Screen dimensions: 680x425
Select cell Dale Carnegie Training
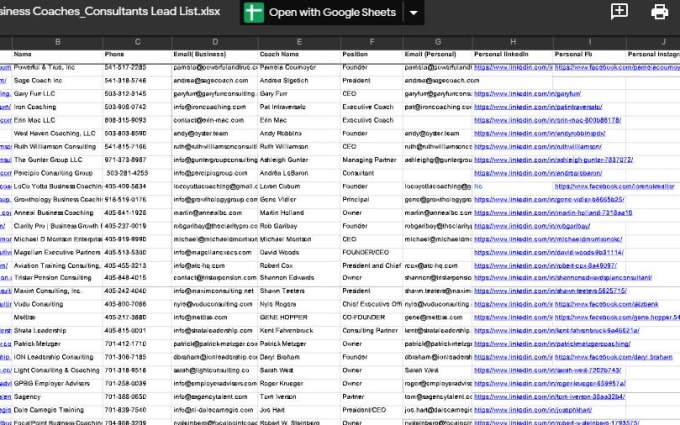(58, 410)
